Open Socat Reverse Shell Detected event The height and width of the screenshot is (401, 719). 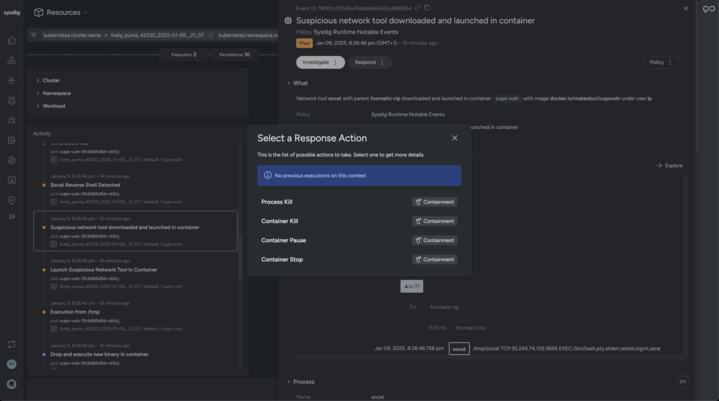tap(85, 185)
